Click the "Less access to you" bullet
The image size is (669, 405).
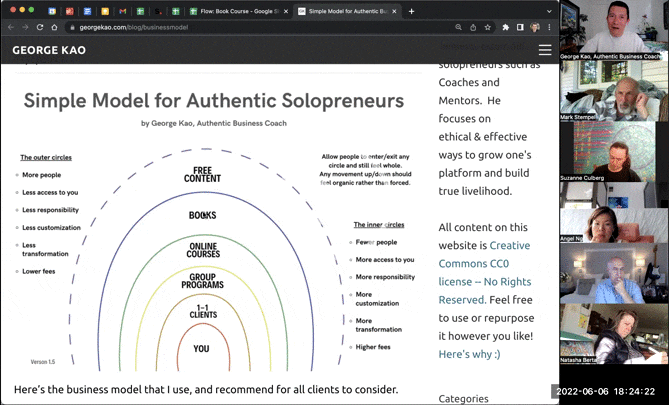[x=50, y=192]
